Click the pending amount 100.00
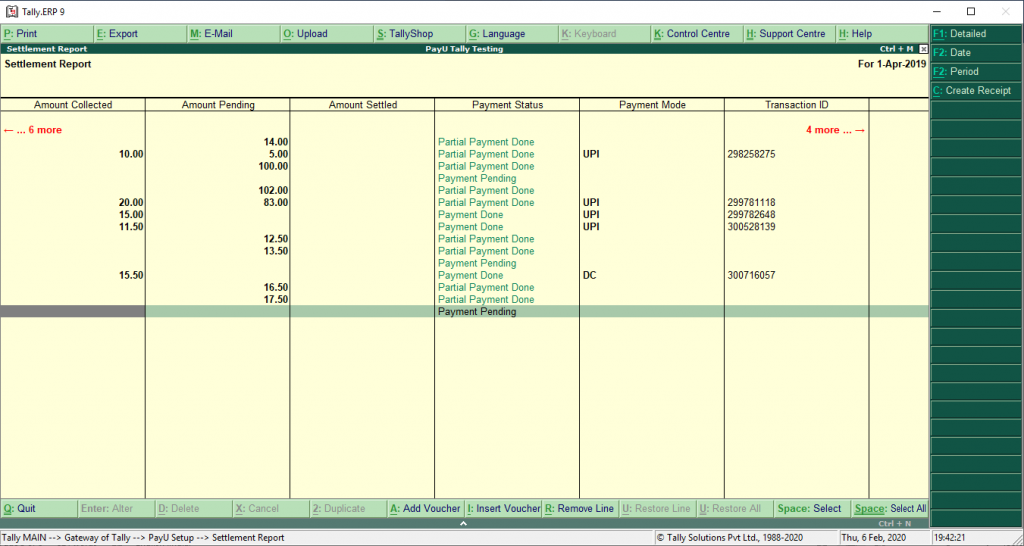The image size is (1024, 546). (x=273, y=167)
